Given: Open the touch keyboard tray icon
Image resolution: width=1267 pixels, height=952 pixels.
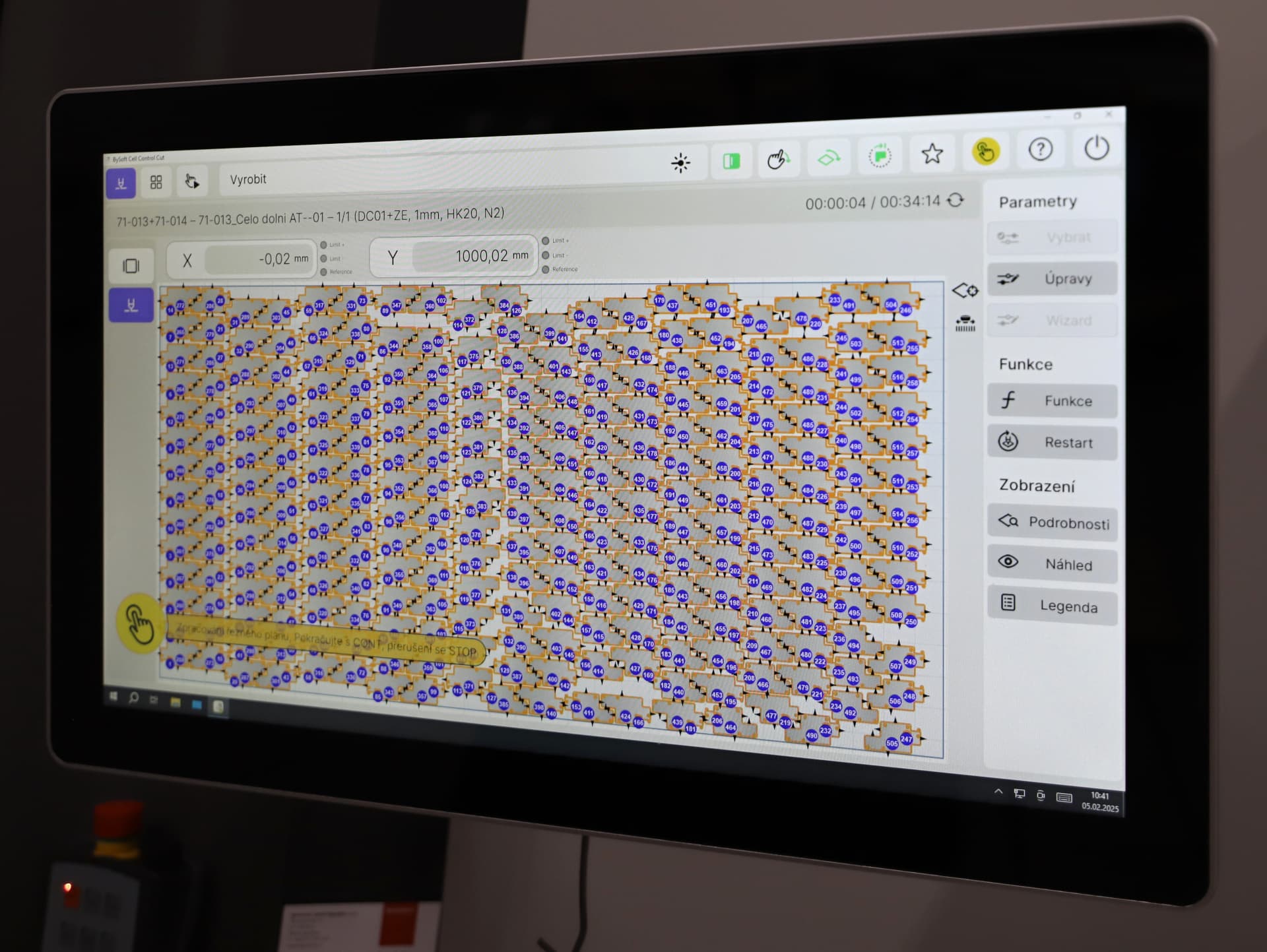Looking at the screenshot, I should (x=1064, y=798).
